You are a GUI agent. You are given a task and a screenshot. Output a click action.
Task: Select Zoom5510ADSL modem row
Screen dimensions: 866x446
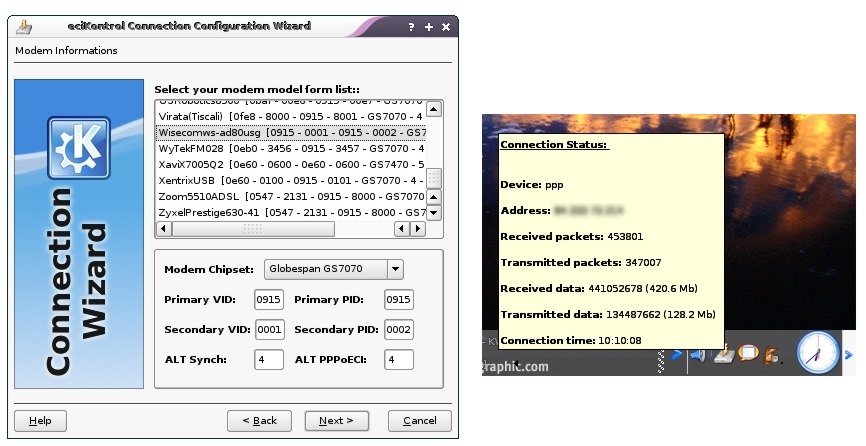pos(291,197)
